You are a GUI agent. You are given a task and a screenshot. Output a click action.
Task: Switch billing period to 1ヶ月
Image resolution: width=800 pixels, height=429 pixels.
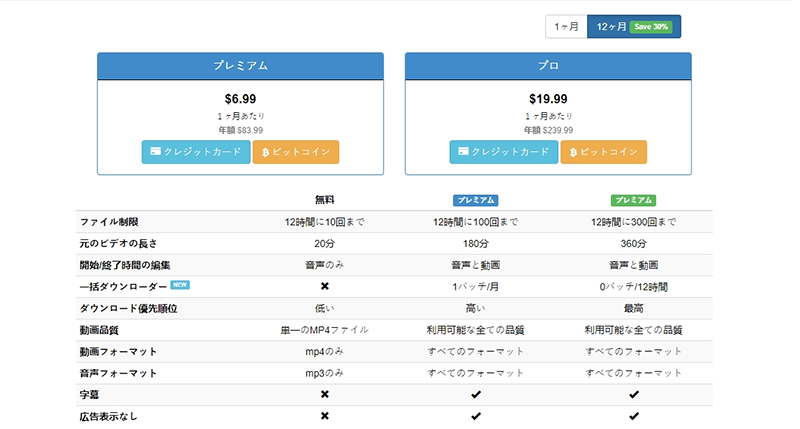pos(565,27)
